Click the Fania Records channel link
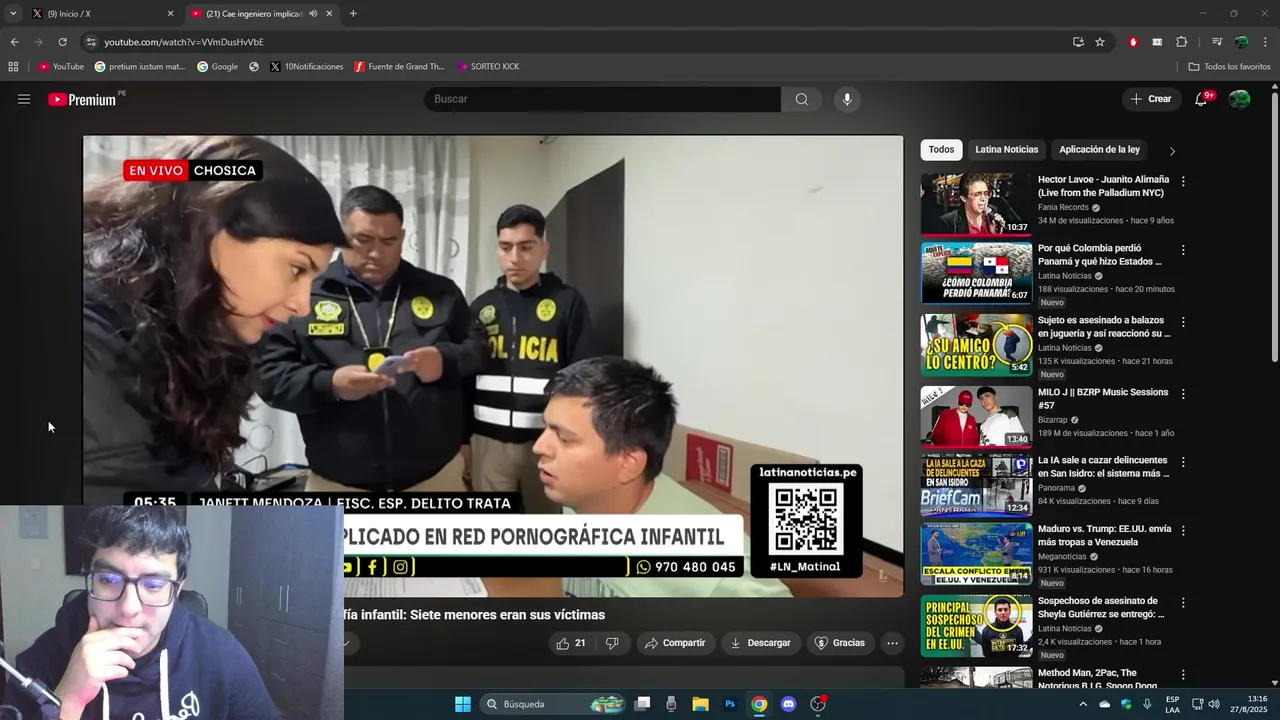Image resolution: width=1280 pixels, height=720 pixels. click(1063, 208)
